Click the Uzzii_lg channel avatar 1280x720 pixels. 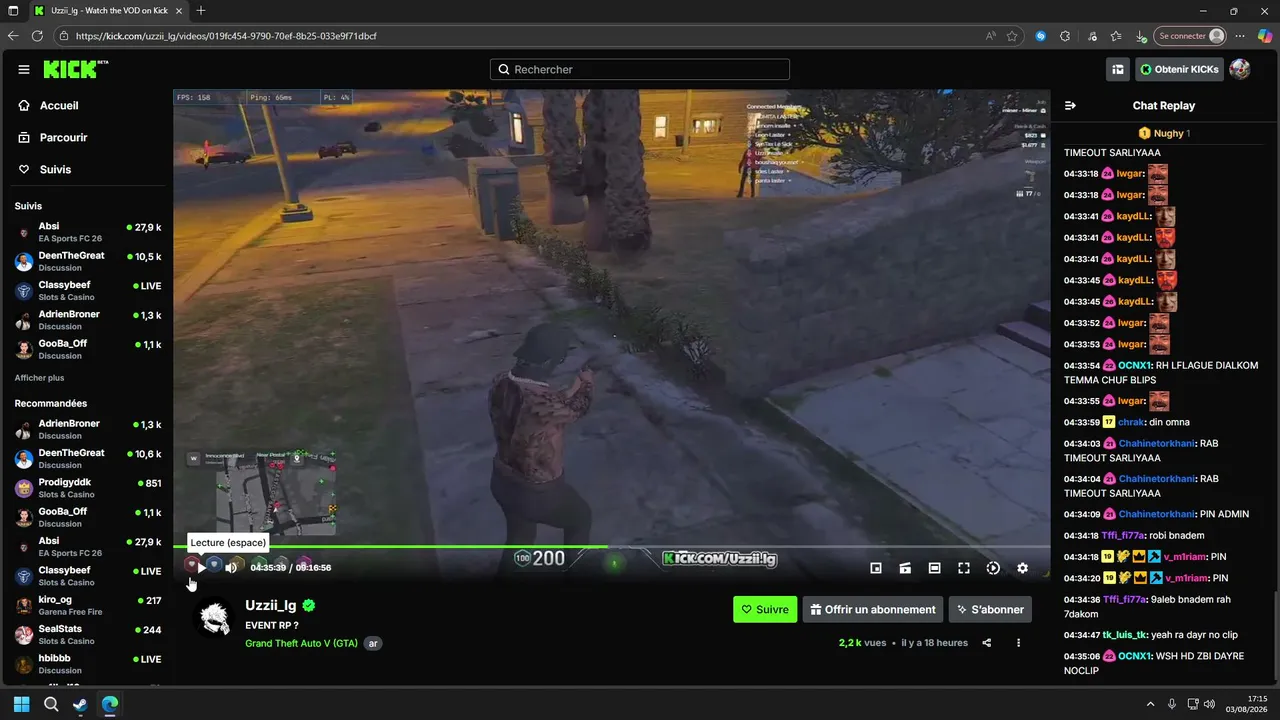[214, 619]
